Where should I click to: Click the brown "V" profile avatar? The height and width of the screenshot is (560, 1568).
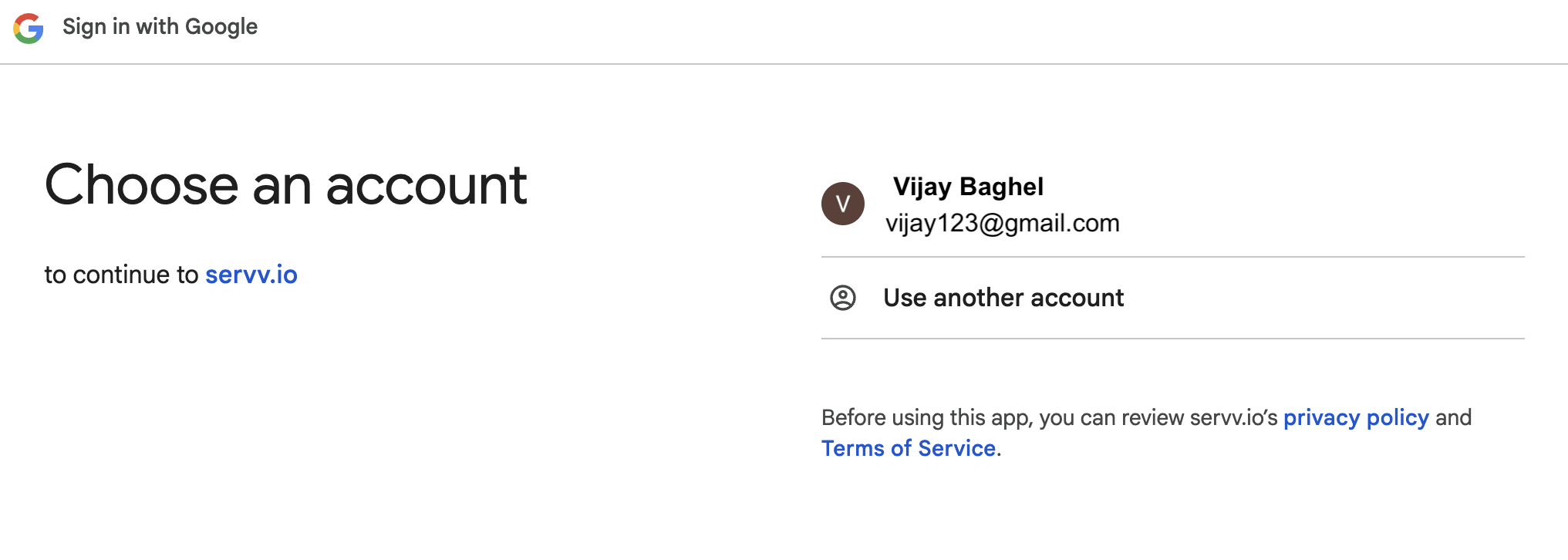[x=842, y=204]
